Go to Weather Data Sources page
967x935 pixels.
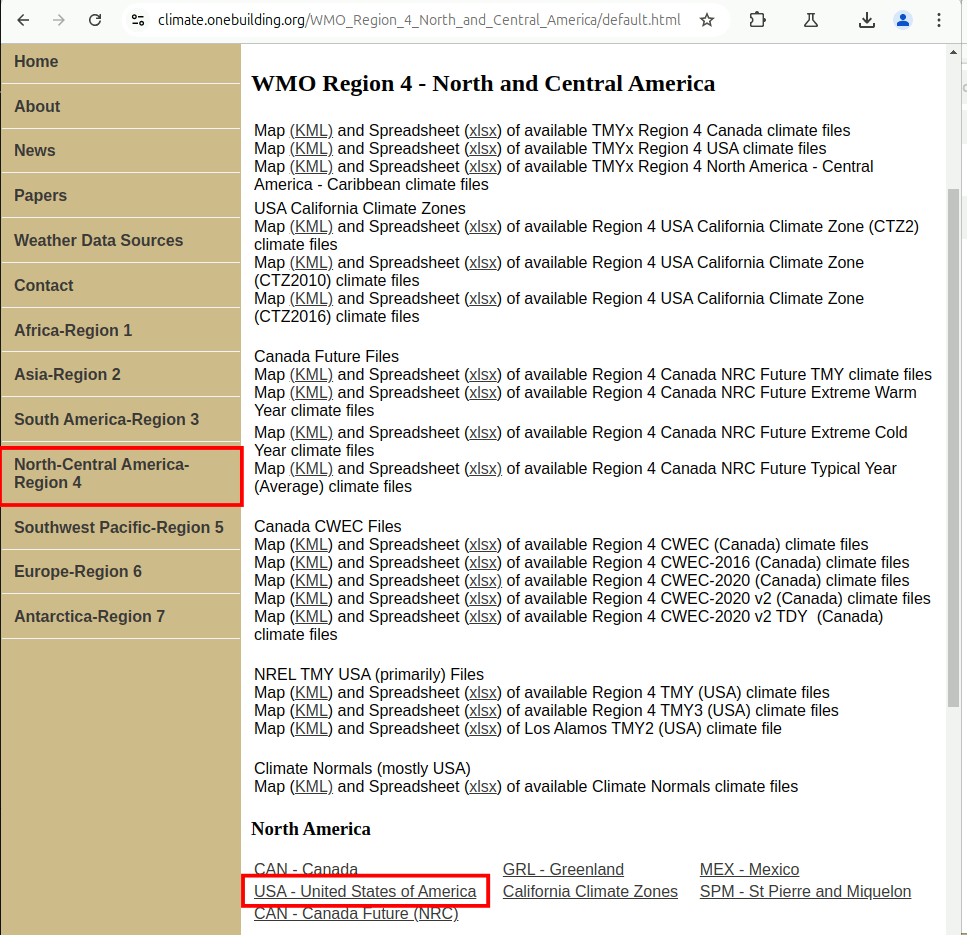98,241
